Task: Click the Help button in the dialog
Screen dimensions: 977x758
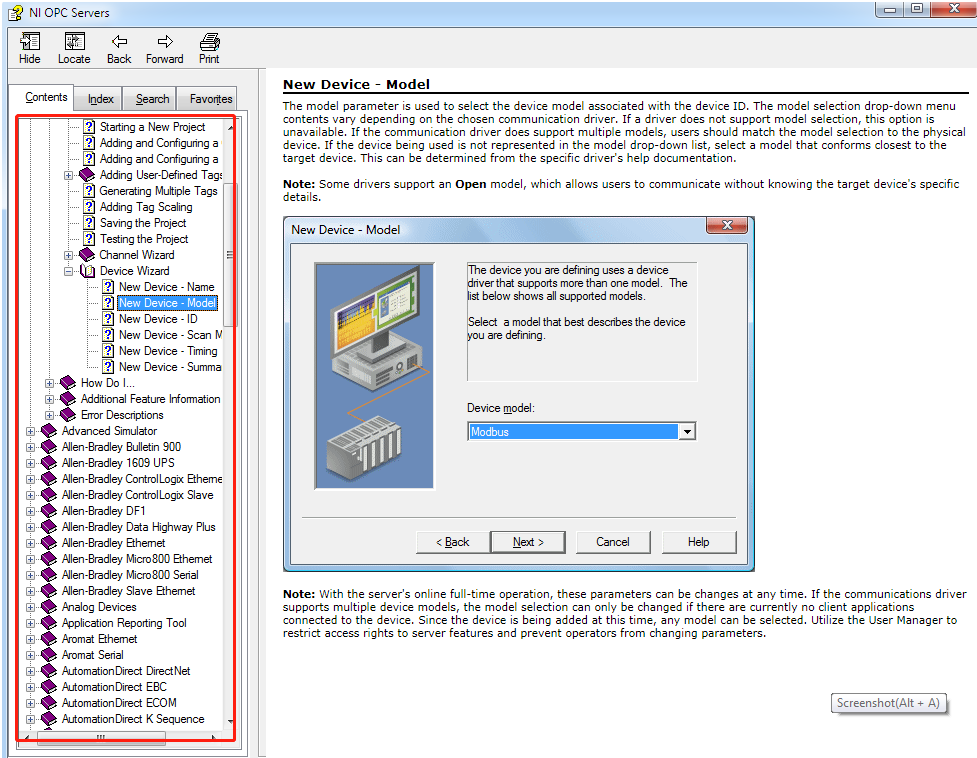Action: (x=698, y=542)
